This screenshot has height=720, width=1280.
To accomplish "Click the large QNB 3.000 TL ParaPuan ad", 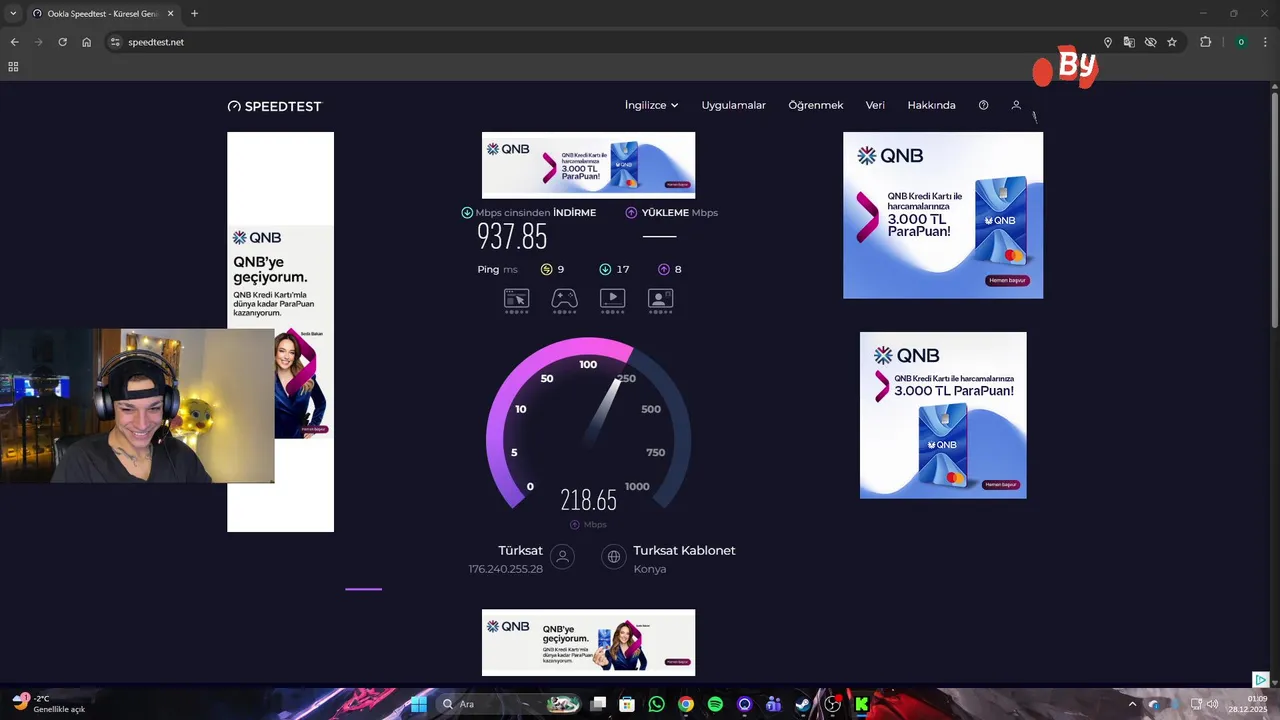I will pos(943,215).
